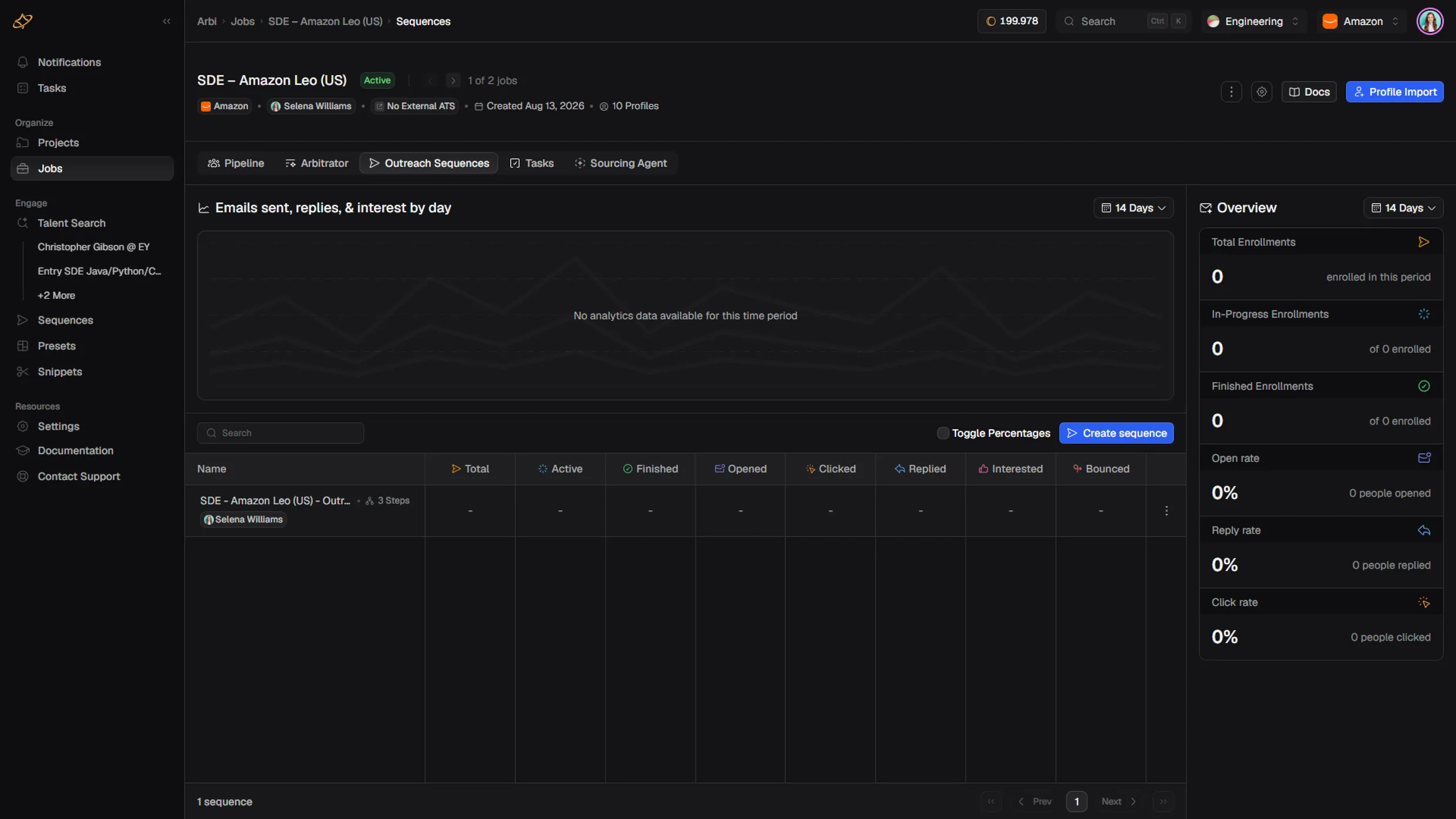Click the Amazon company tag
This screenshot has width=1456, height=819.
point(225,106)
